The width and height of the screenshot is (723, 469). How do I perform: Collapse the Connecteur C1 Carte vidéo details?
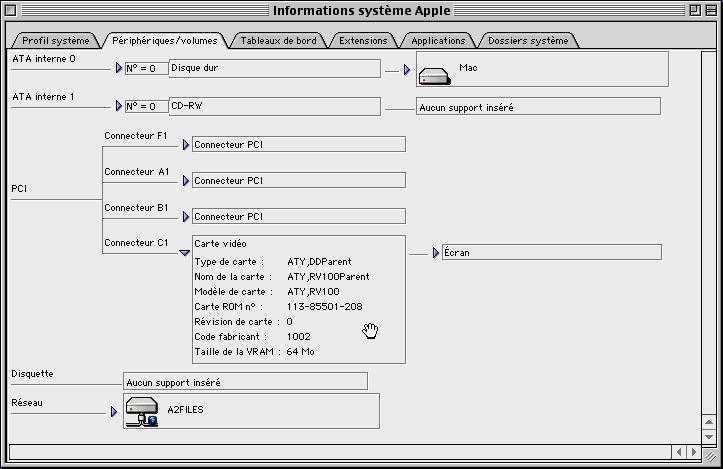coord(184,253)
